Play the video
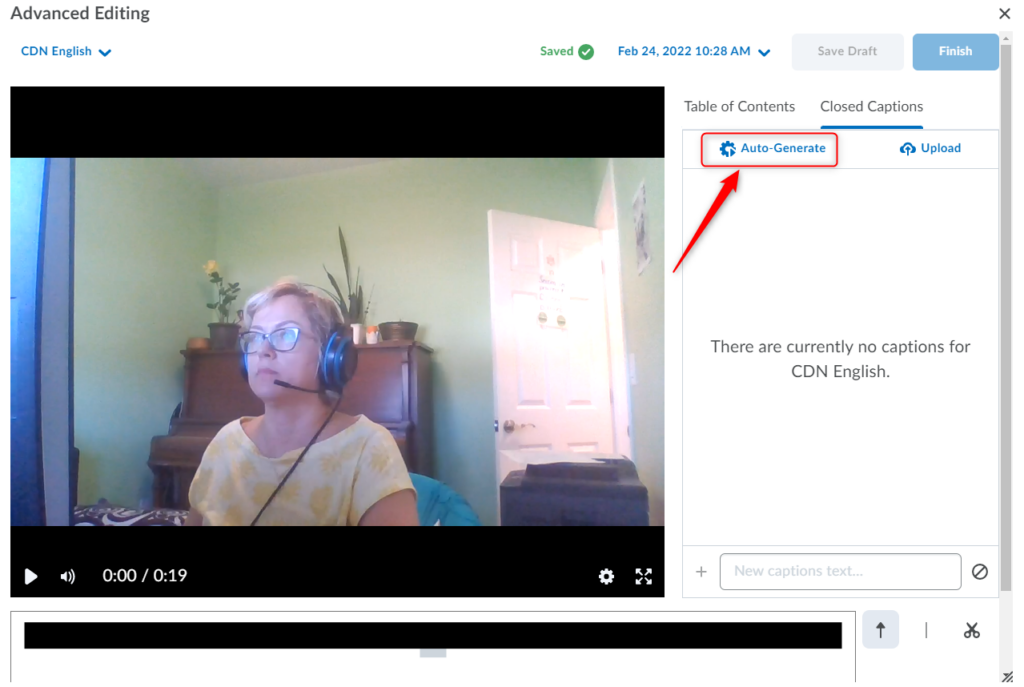The height and width of the screenshot is (687, 1024). [x=31, y=576]
